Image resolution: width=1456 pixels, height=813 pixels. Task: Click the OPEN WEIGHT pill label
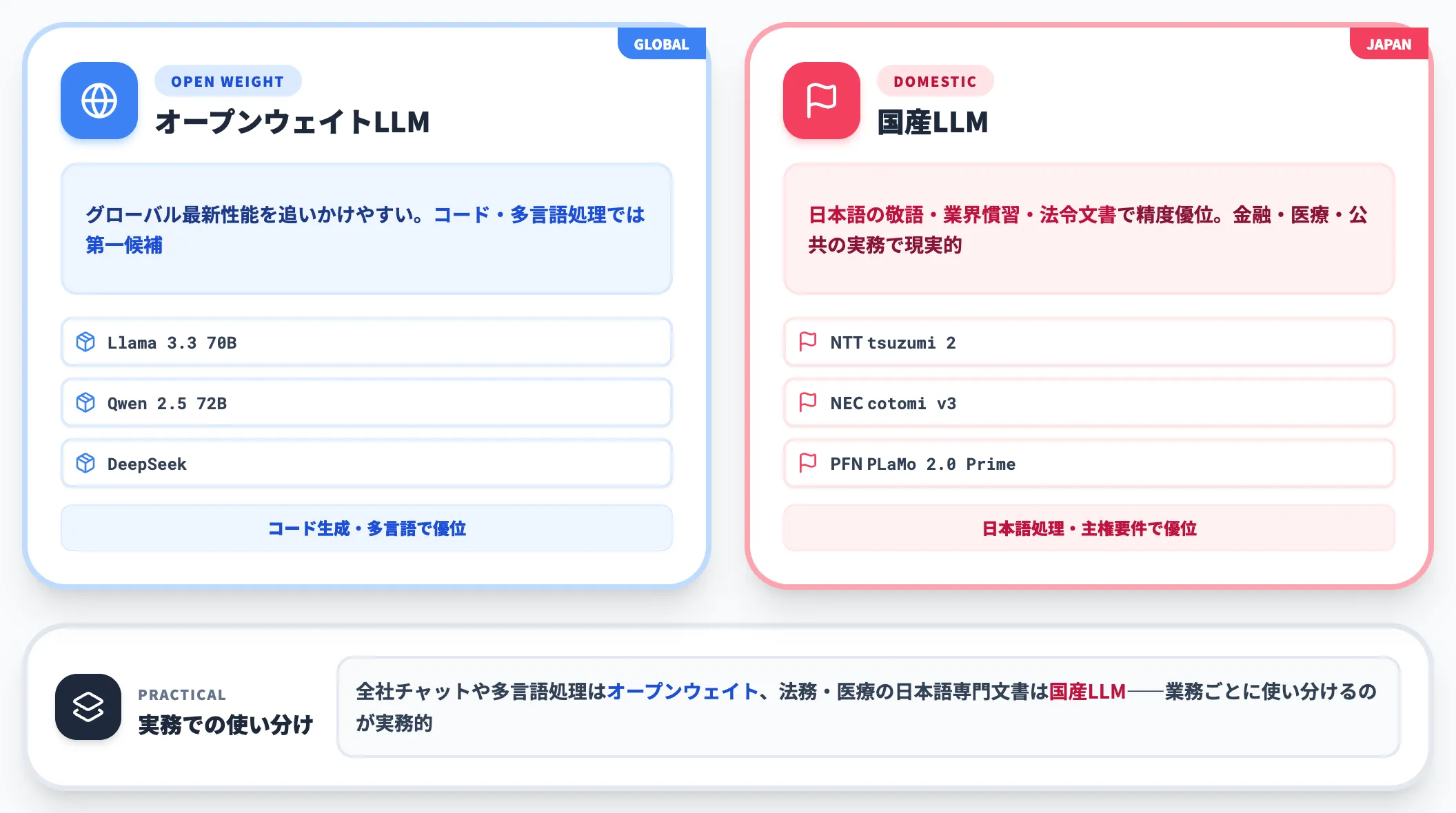[x=228, y=81]
